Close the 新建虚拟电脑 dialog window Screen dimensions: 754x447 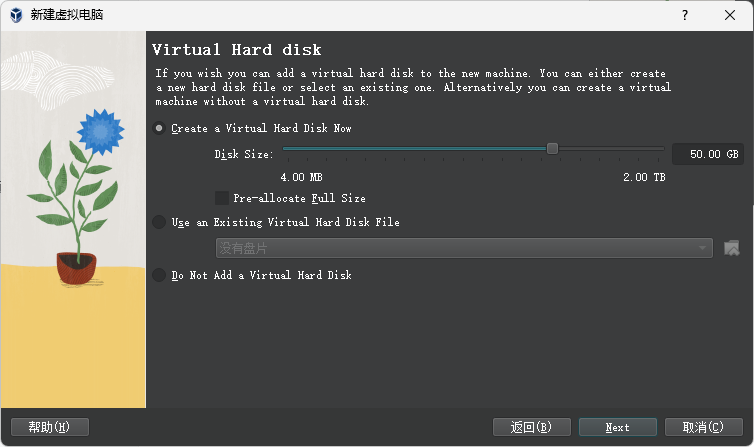[x=731, y=15]
